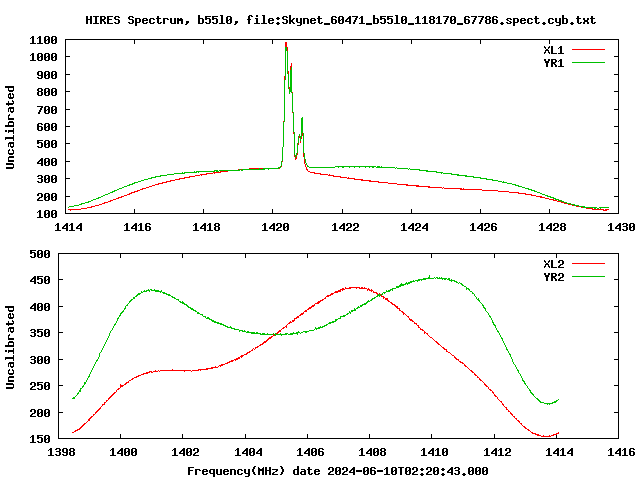Viewport: 640px width, 480px height.
Task: Click the 800 y-axis tick label
Action: click(x=47, y=92)
